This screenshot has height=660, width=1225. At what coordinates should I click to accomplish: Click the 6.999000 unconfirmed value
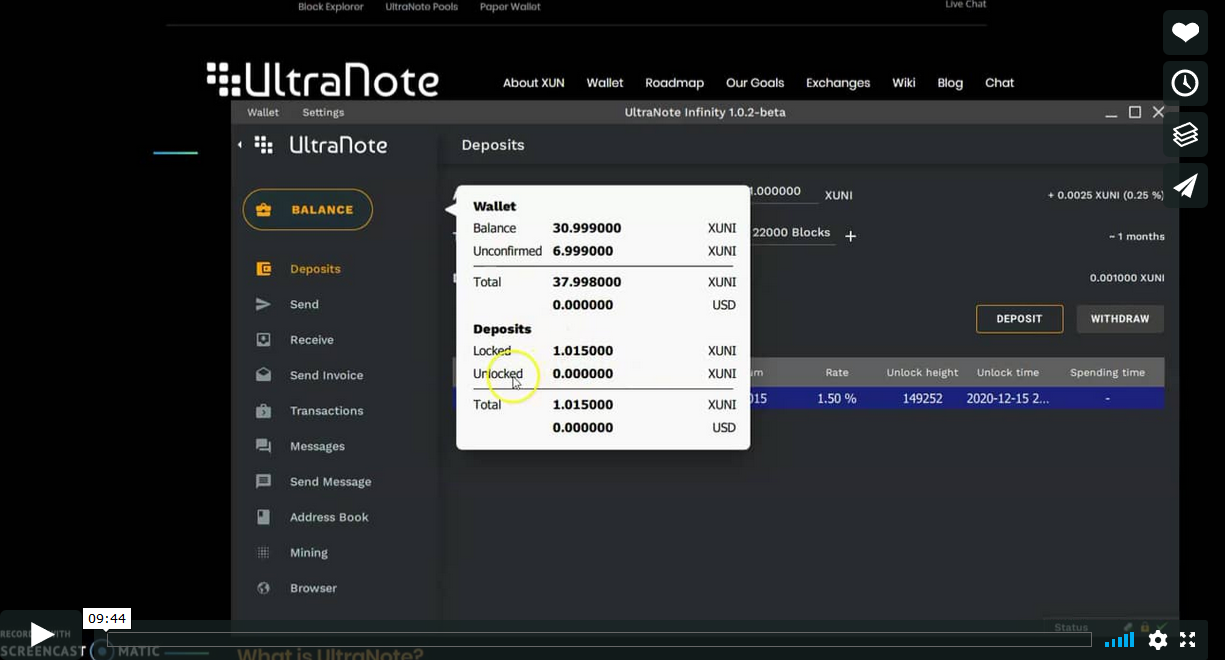click(583, 251)
